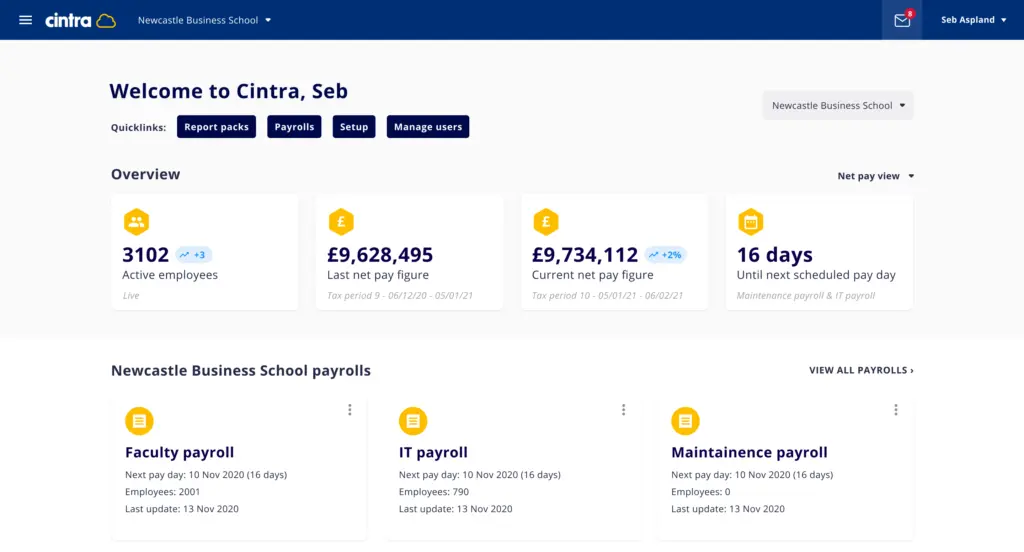Open the Seb Aspland user menu

(973, 20)
